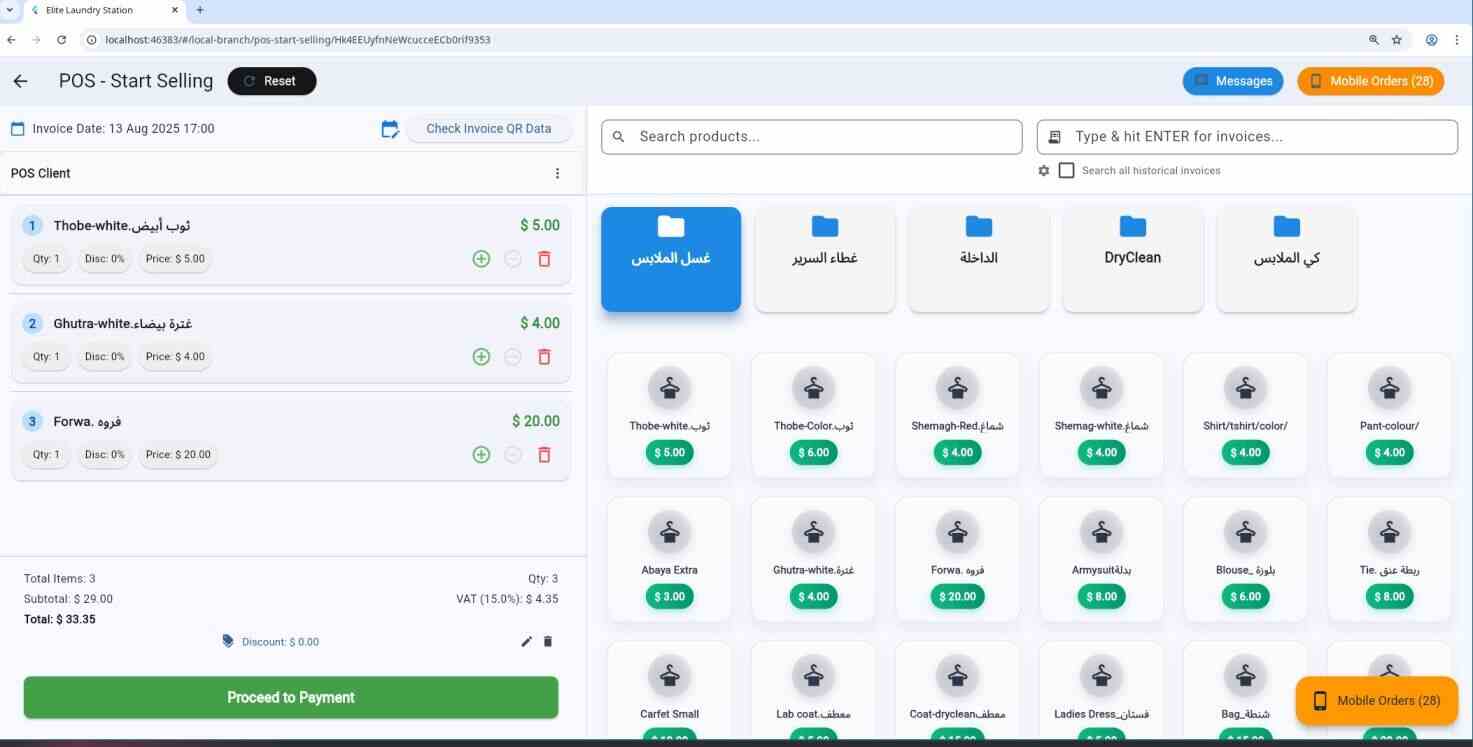Decrease quantity of the Ghutra-white item
1473x747 pixels.
pyautogui.click(x=512, y=356)
